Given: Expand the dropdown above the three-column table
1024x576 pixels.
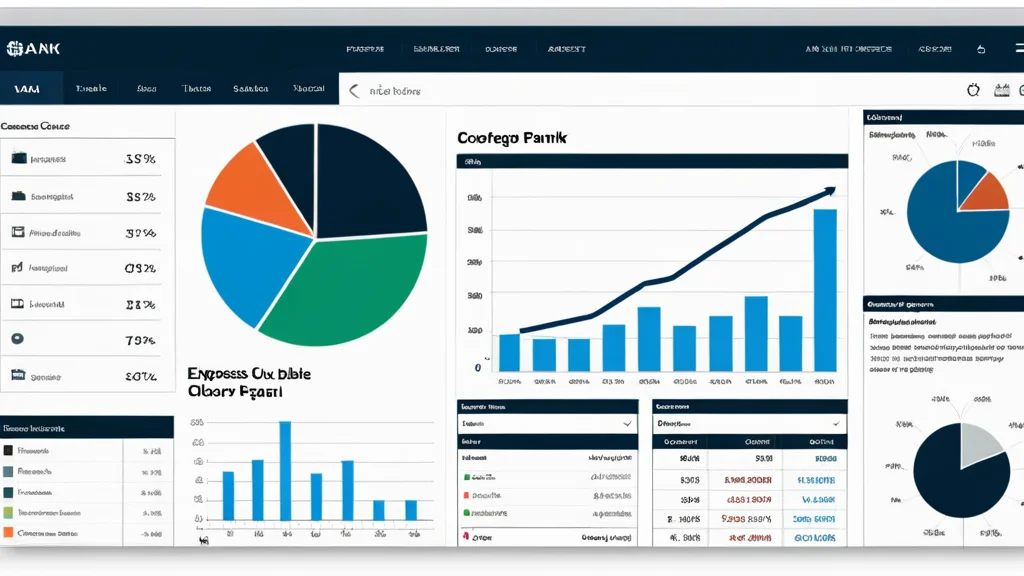Looking at the screenshot, I should pos(749,424).
